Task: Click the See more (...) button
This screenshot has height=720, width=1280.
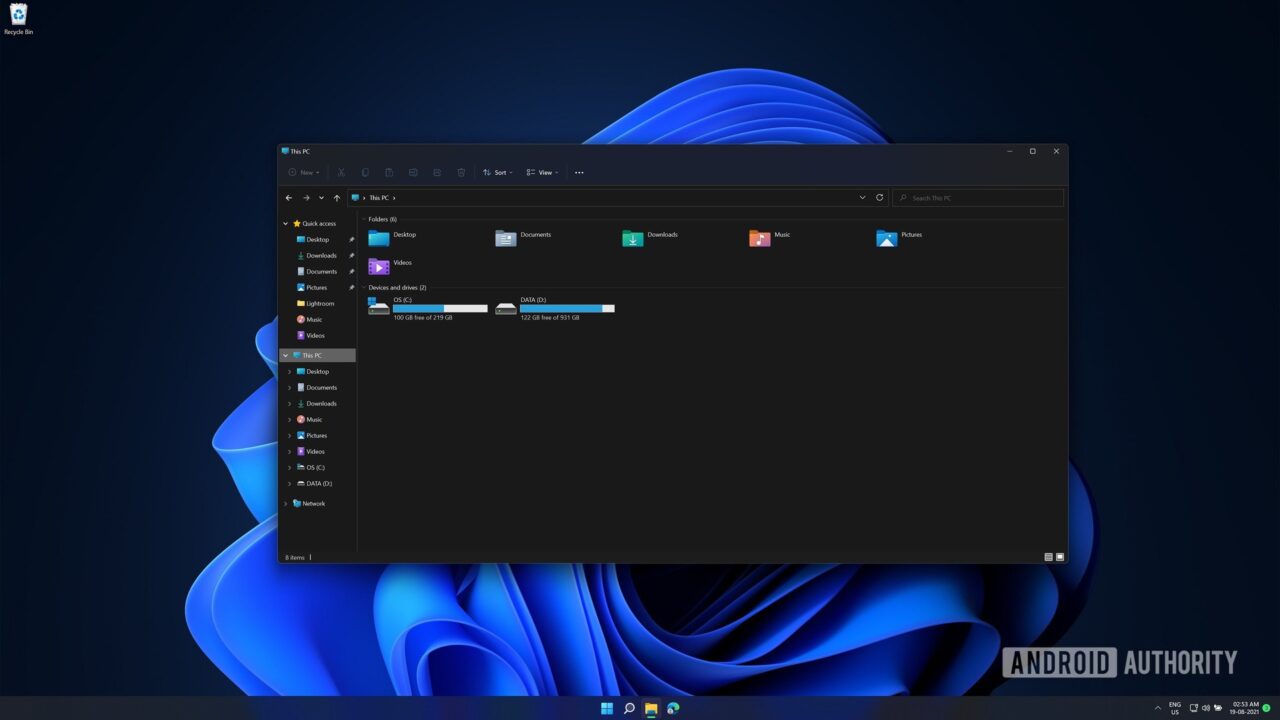Action: point(579,172)
